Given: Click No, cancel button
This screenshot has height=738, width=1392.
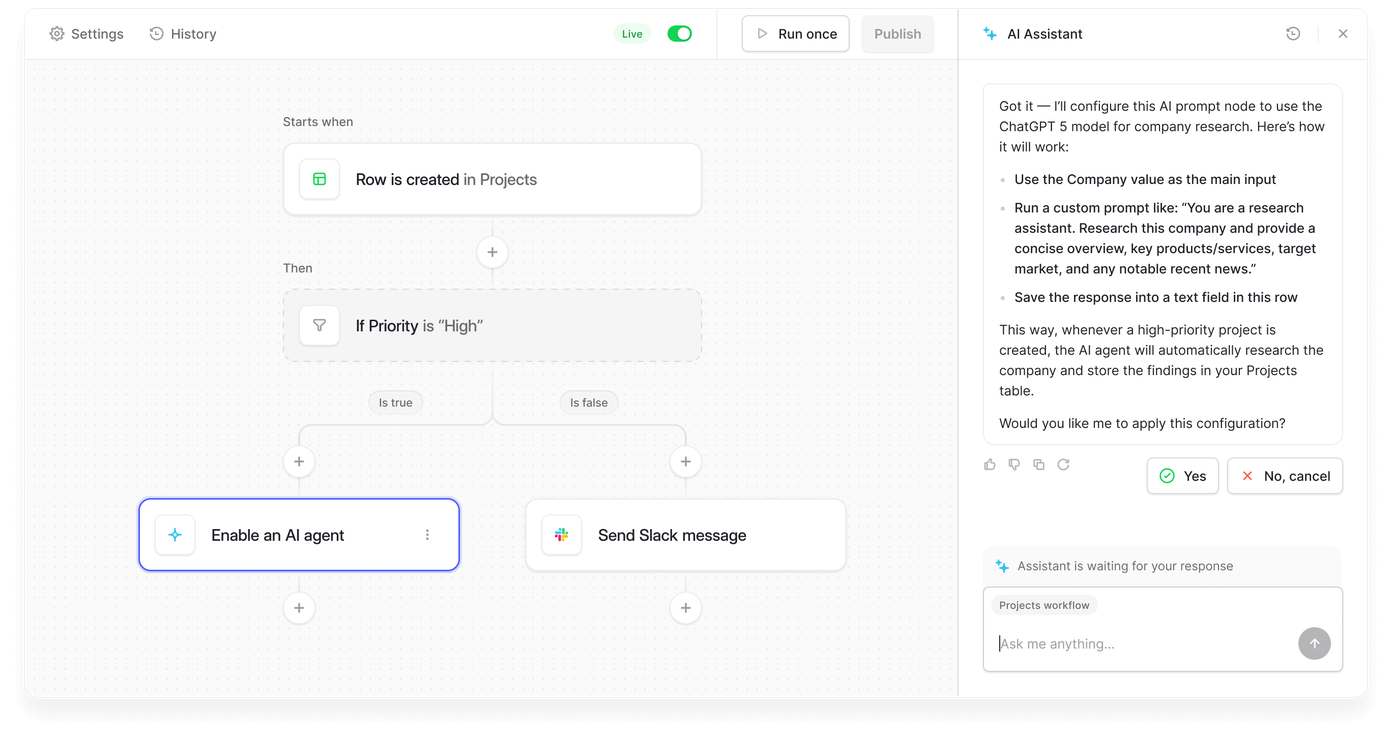Looking at the screenshot, I should pos(1284,476).
